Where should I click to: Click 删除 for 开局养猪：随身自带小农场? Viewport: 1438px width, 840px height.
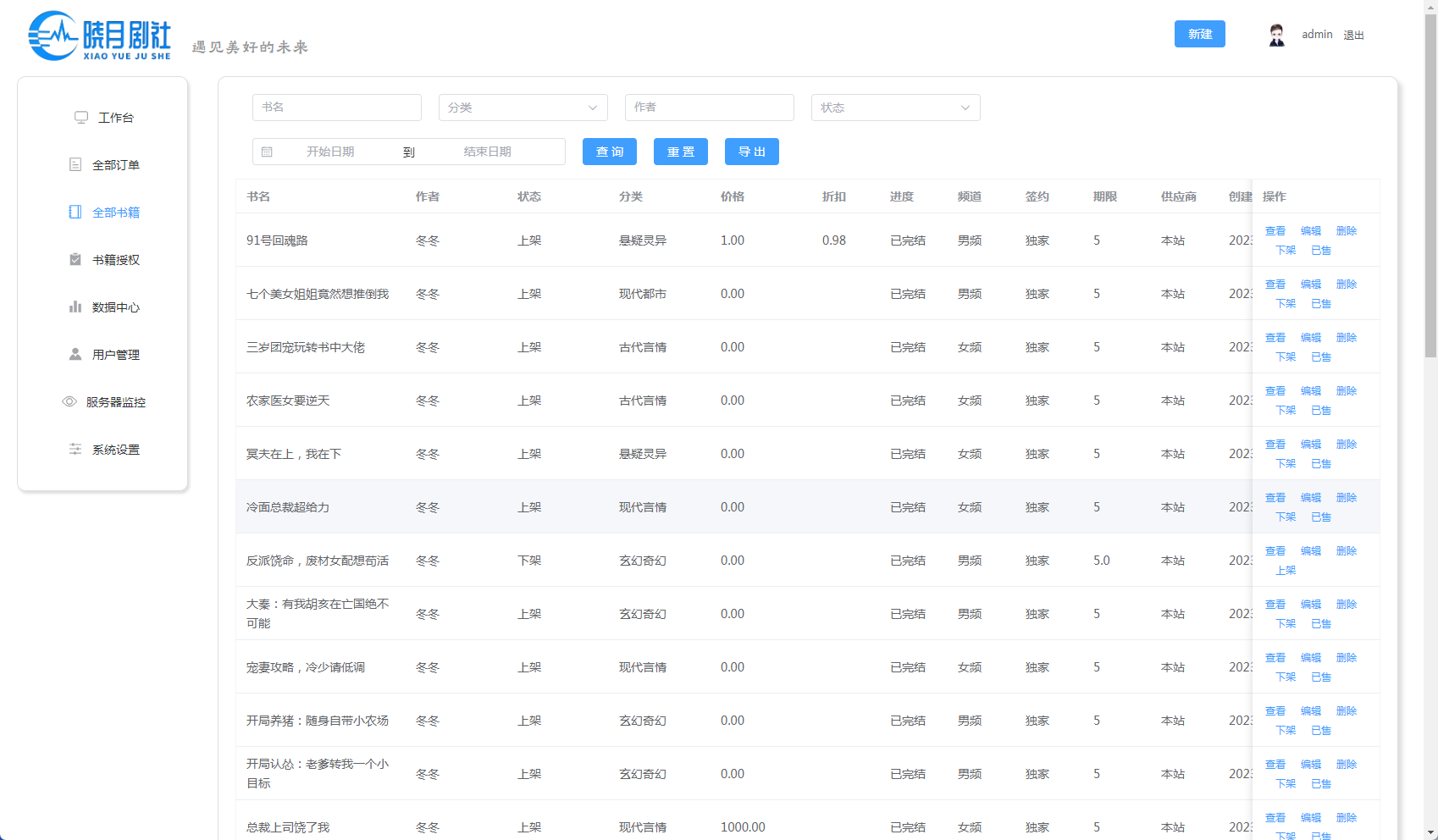1347,710
